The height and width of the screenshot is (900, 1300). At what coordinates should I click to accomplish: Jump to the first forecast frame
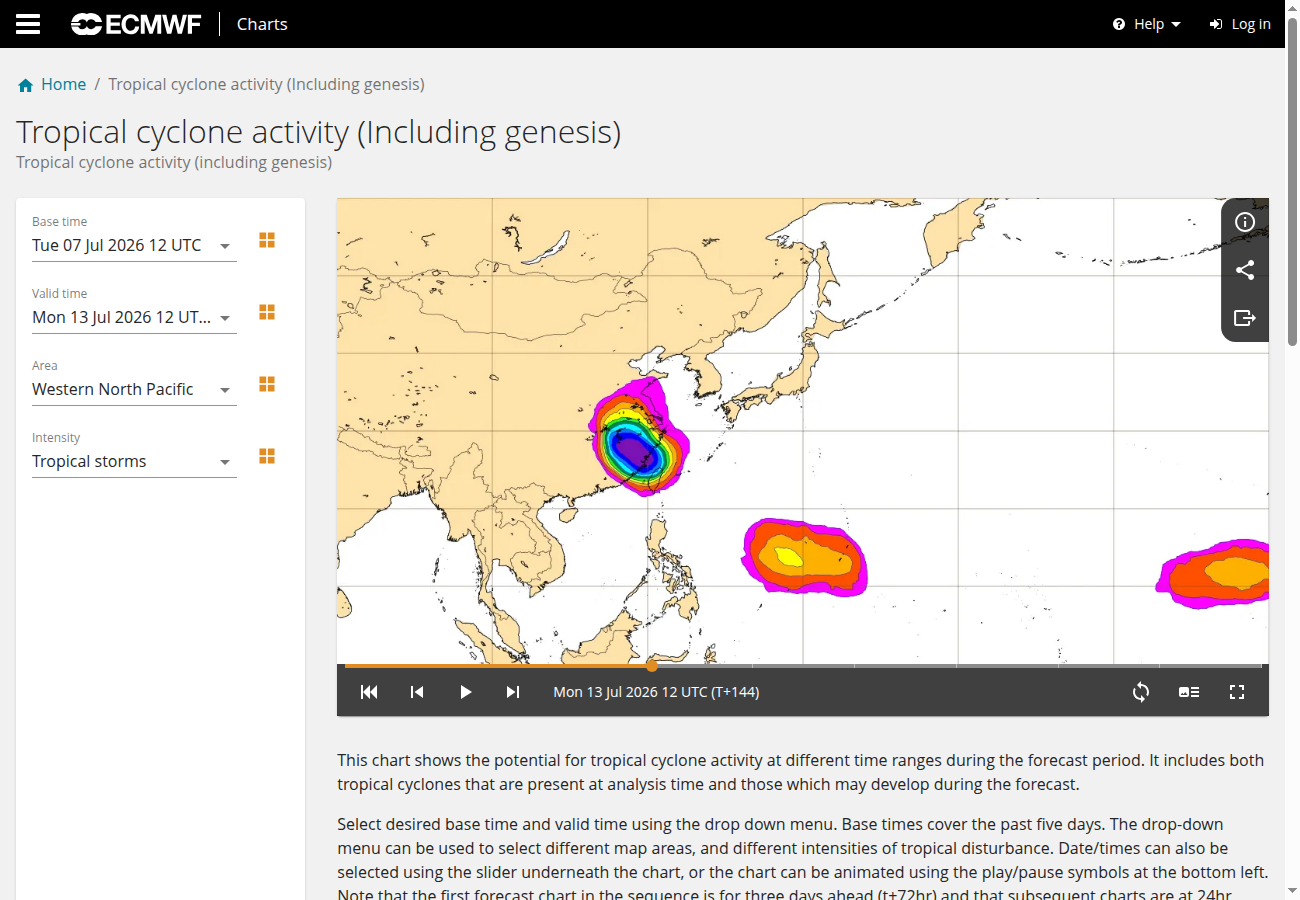[369, 692]
